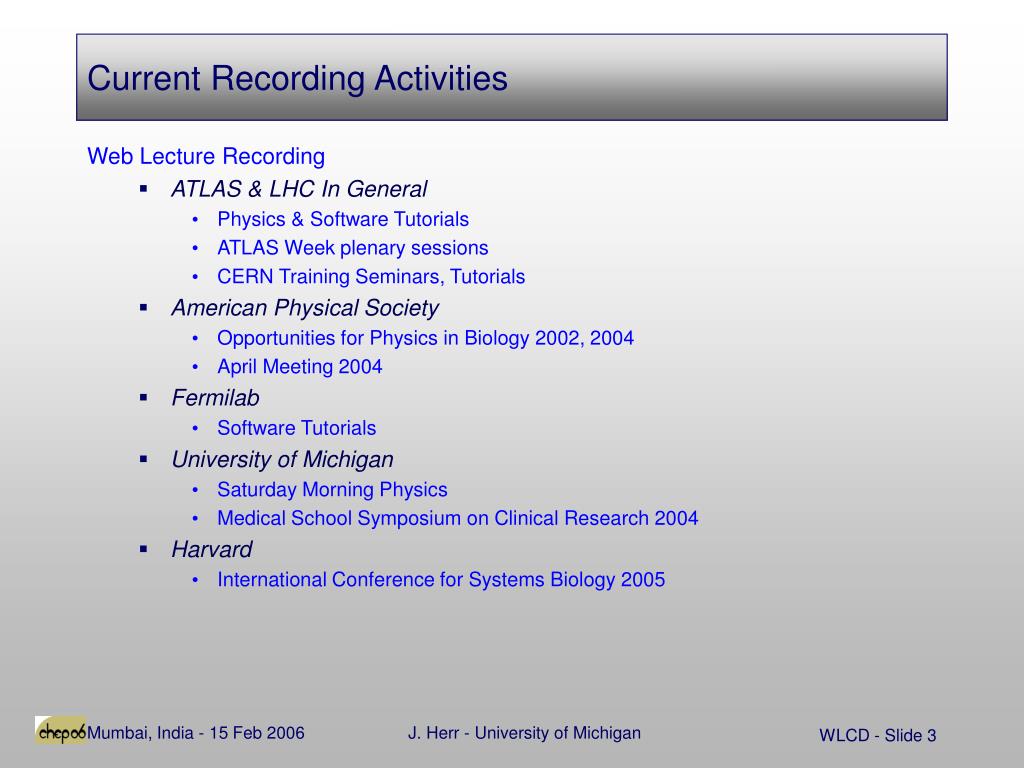Screen dimensions: 1024x768
Task: Click the 'University of Michigan' italic heading
Action: click(282, 460)
